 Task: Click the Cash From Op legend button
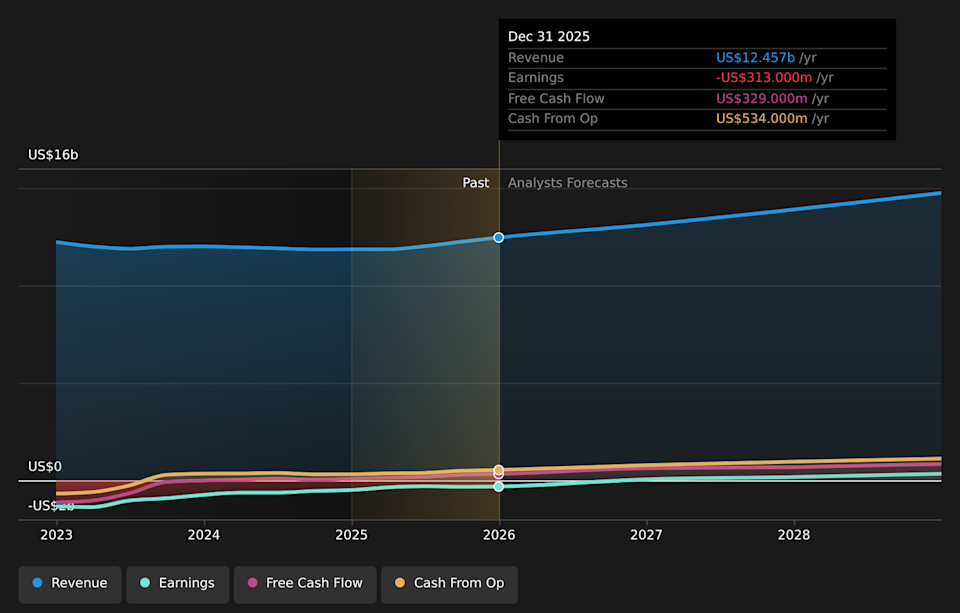[448, 583]
